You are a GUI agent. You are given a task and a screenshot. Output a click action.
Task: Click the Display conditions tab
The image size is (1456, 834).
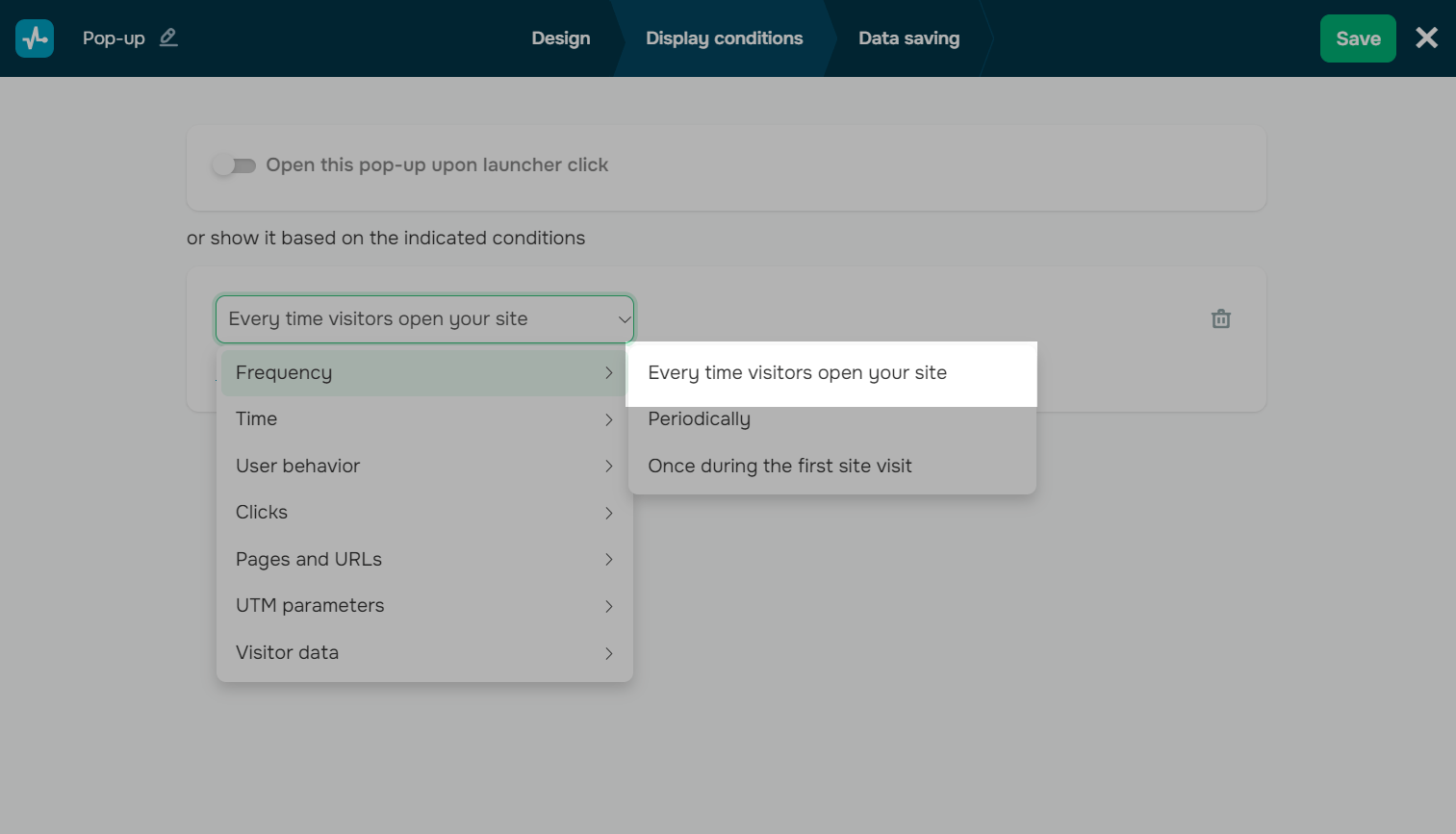pyautogui.click(x=724, y=38)
